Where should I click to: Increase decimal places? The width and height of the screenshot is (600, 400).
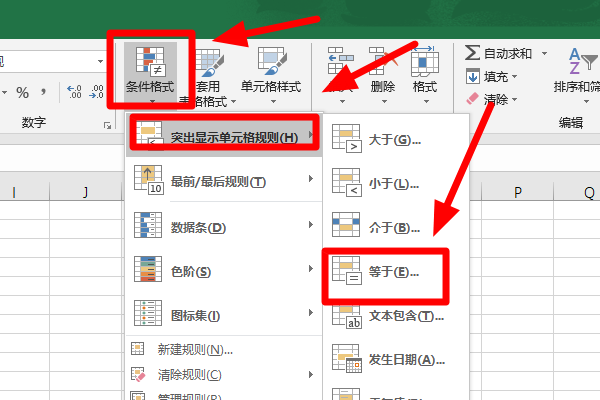[x=74, y=92]
